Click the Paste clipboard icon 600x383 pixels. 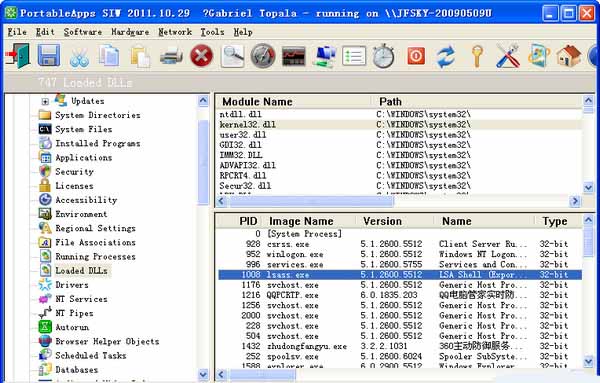140,57
